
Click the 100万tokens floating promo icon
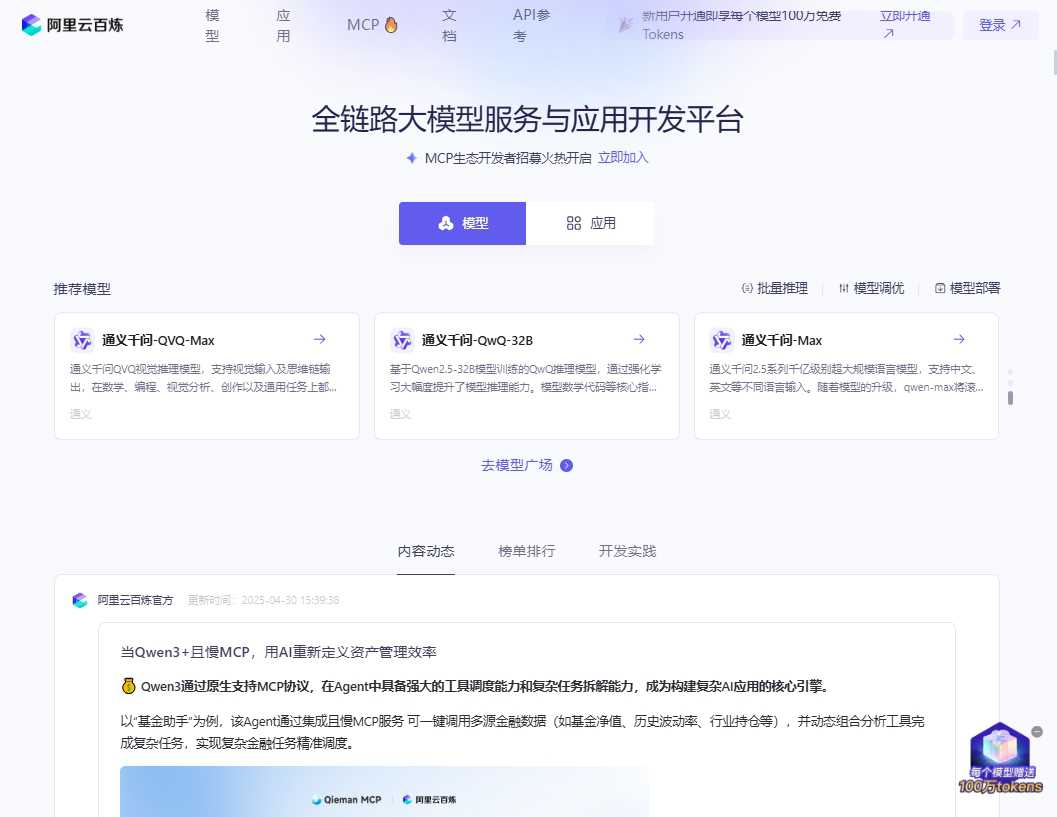pyautogui.click(x=1000, y=760)
